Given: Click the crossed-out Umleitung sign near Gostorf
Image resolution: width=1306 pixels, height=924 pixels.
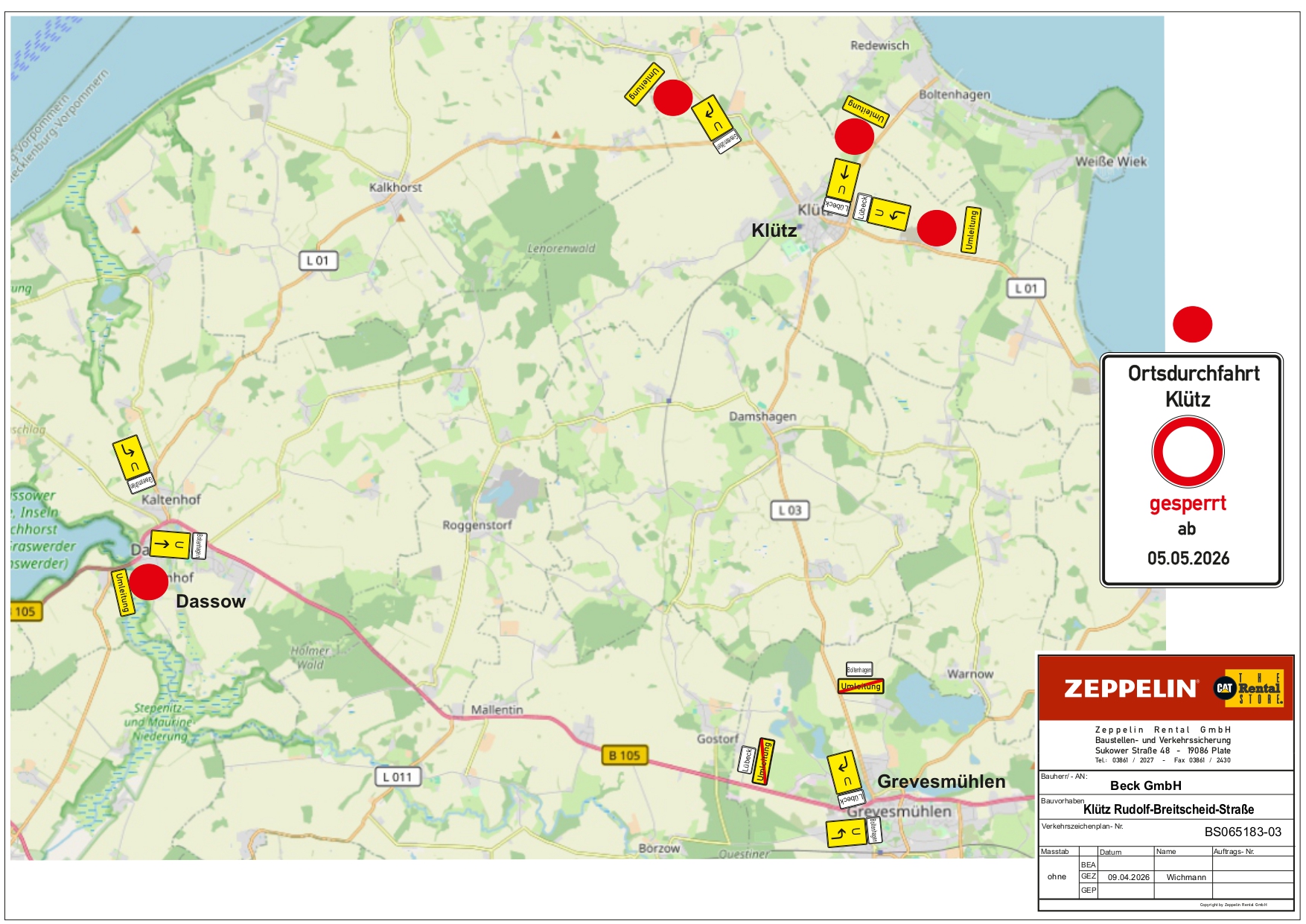Looking at the screenshot, I should (762, 761).
